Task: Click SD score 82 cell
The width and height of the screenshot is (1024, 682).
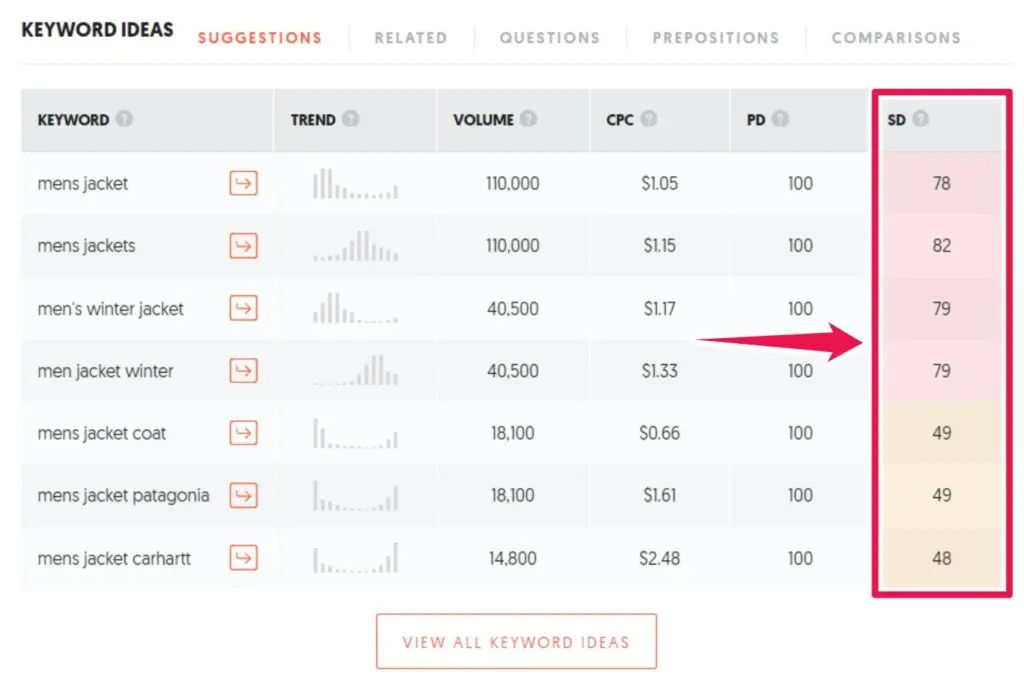Action: click(x=941, y=245)
